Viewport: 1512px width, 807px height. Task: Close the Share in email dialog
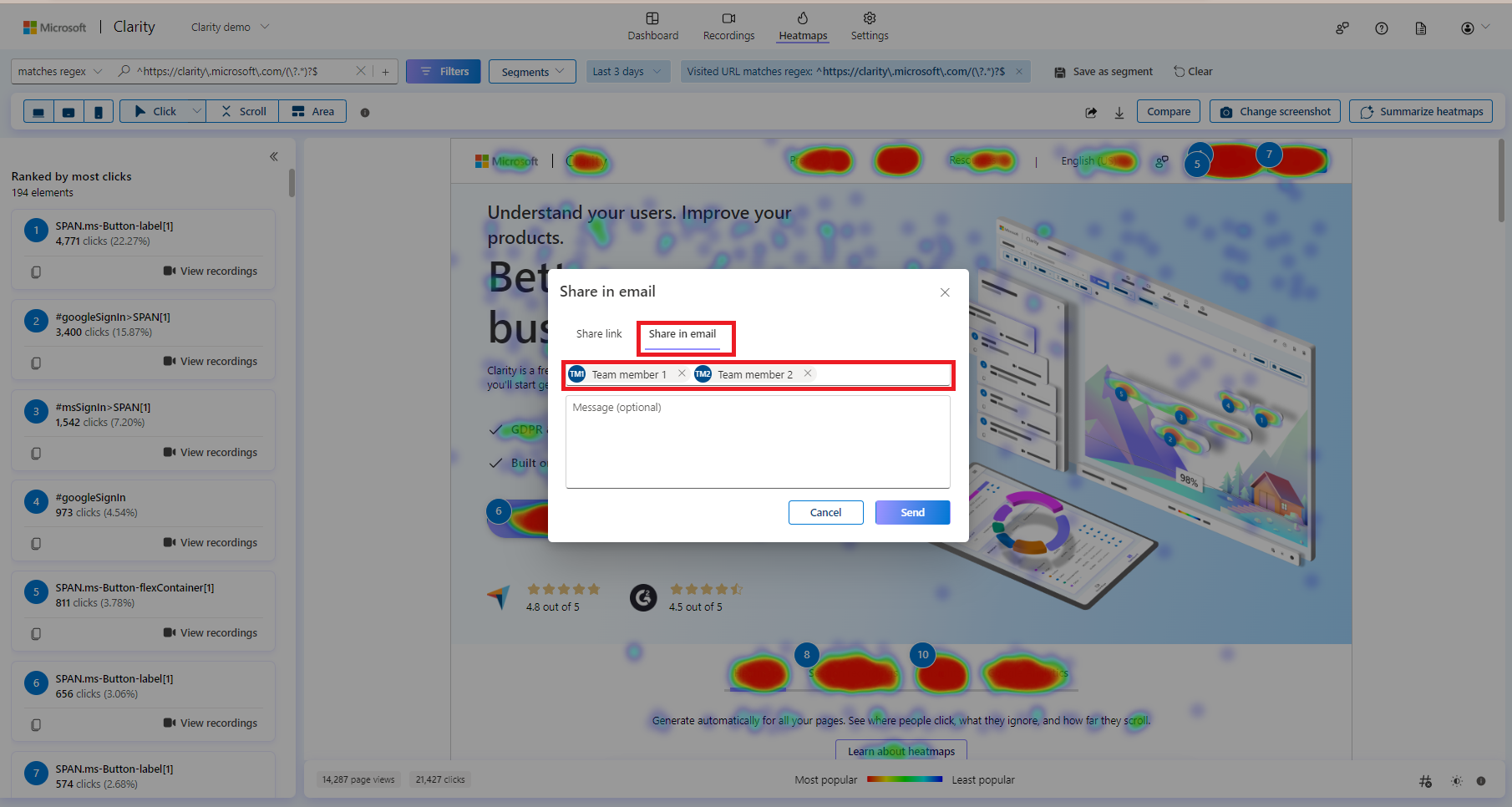[945, 292]
